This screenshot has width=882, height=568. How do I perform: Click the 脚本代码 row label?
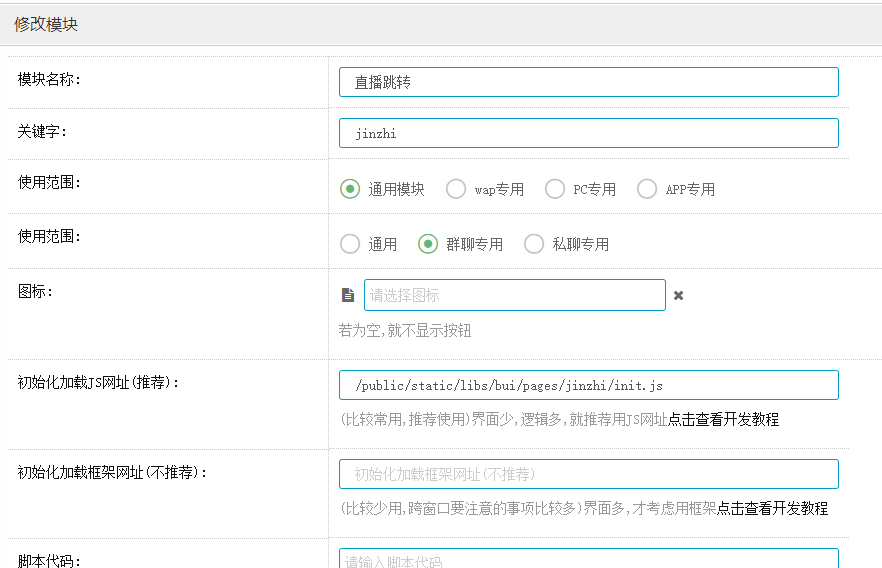point(50,560)
